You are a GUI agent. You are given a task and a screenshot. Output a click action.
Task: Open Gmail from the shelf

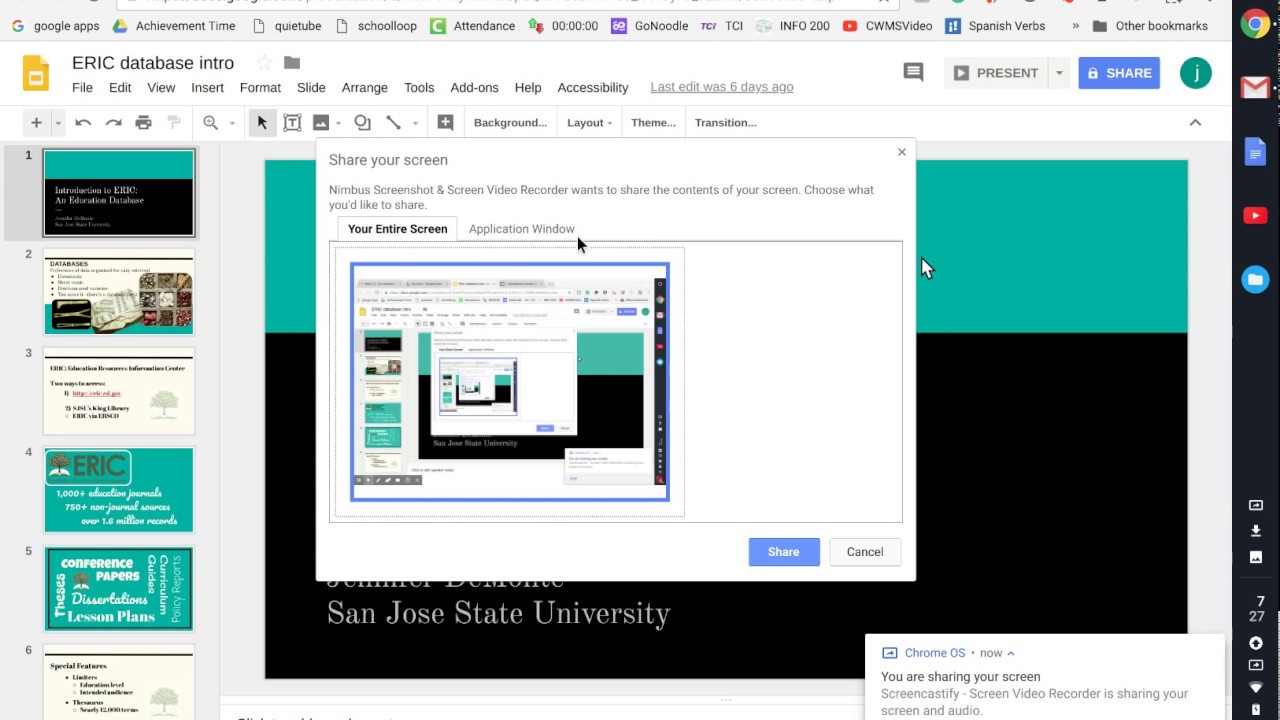point(1255,88)
